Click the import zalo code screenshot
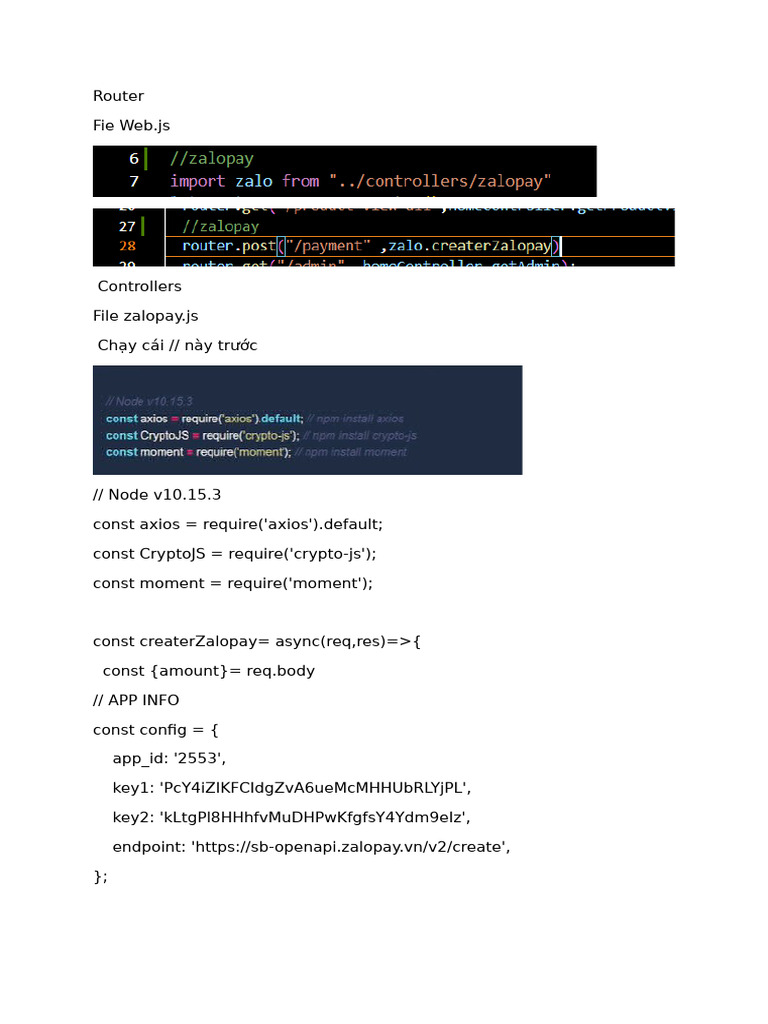Viewport: 768px width, 1024px height. (x=344, y=171)
